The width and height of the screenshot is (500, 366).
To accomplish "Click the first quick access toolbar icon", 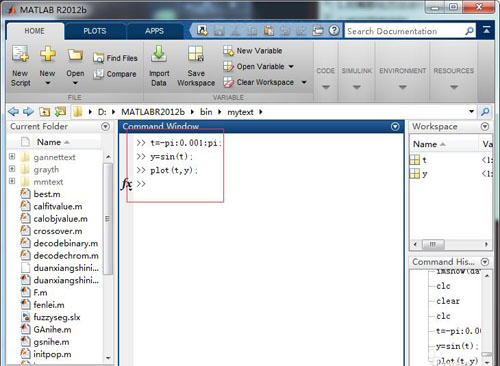I will pos(202,31).
